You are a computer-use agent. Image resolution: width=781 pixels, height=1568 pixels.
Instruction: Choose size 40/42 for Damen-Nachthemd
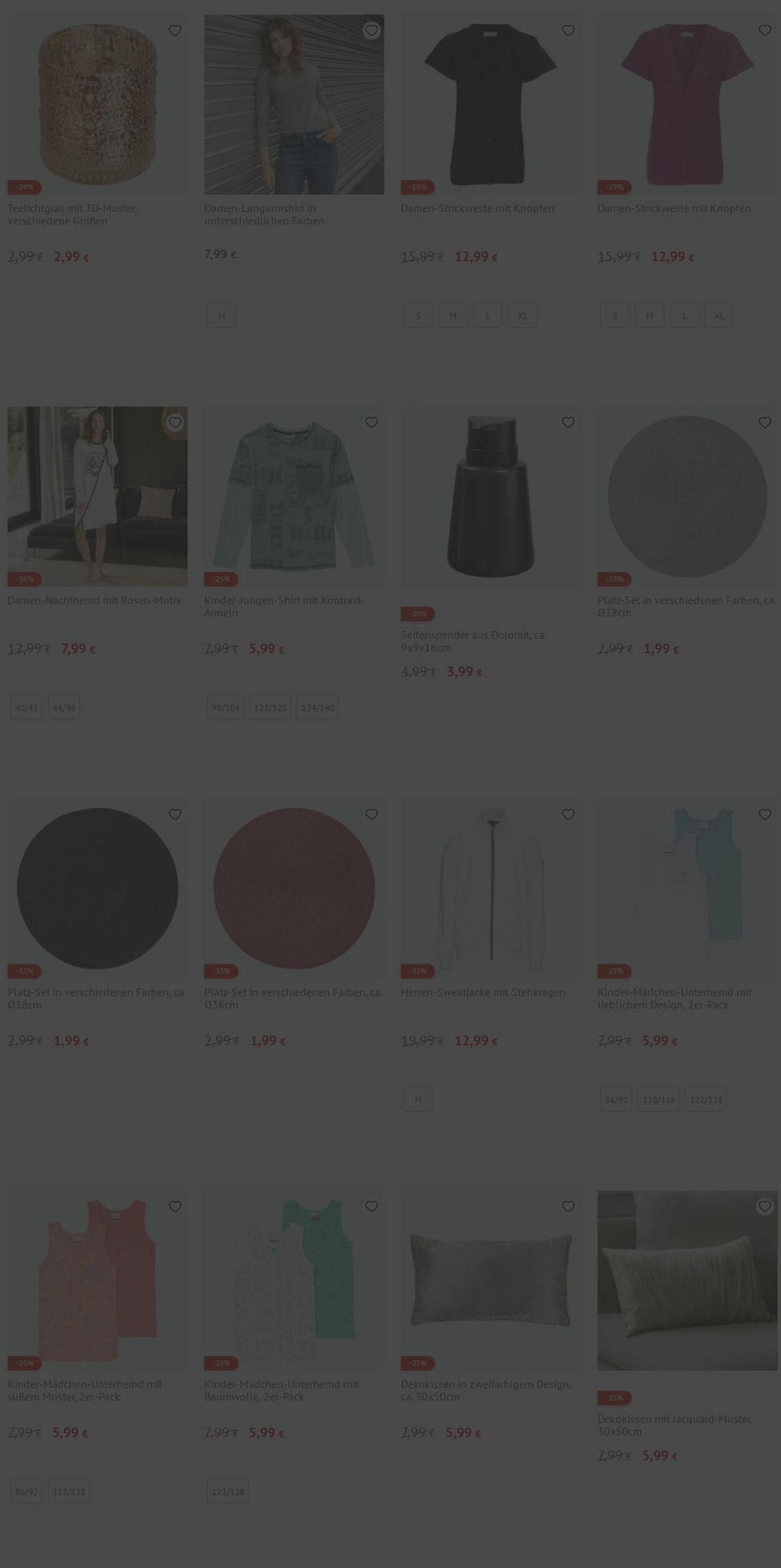pyautogui.click(x=26, y=707)
